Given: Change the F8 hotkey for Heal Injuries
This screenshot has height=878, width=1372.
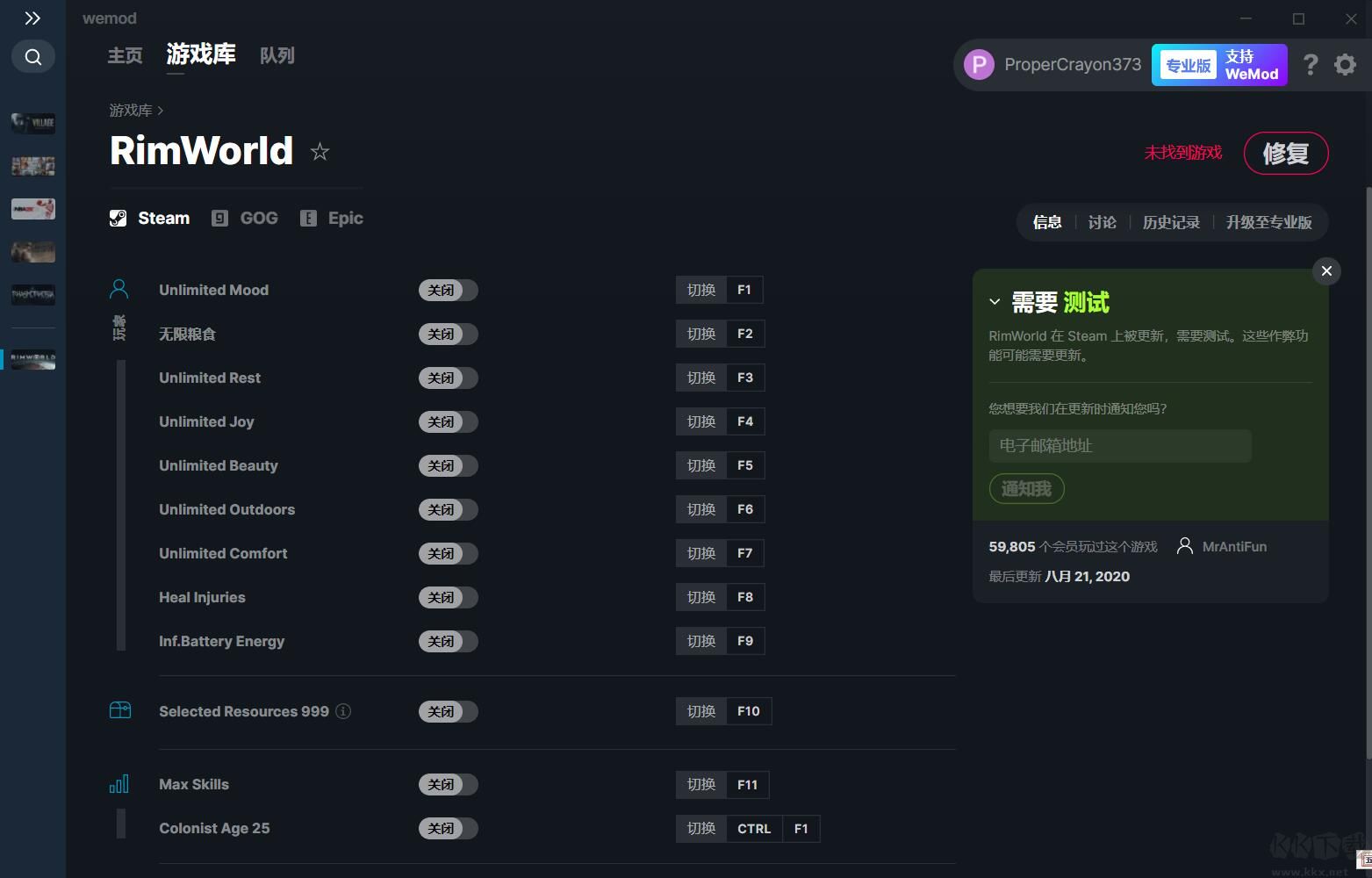Looking at the screenshot, I should (745, 597).
